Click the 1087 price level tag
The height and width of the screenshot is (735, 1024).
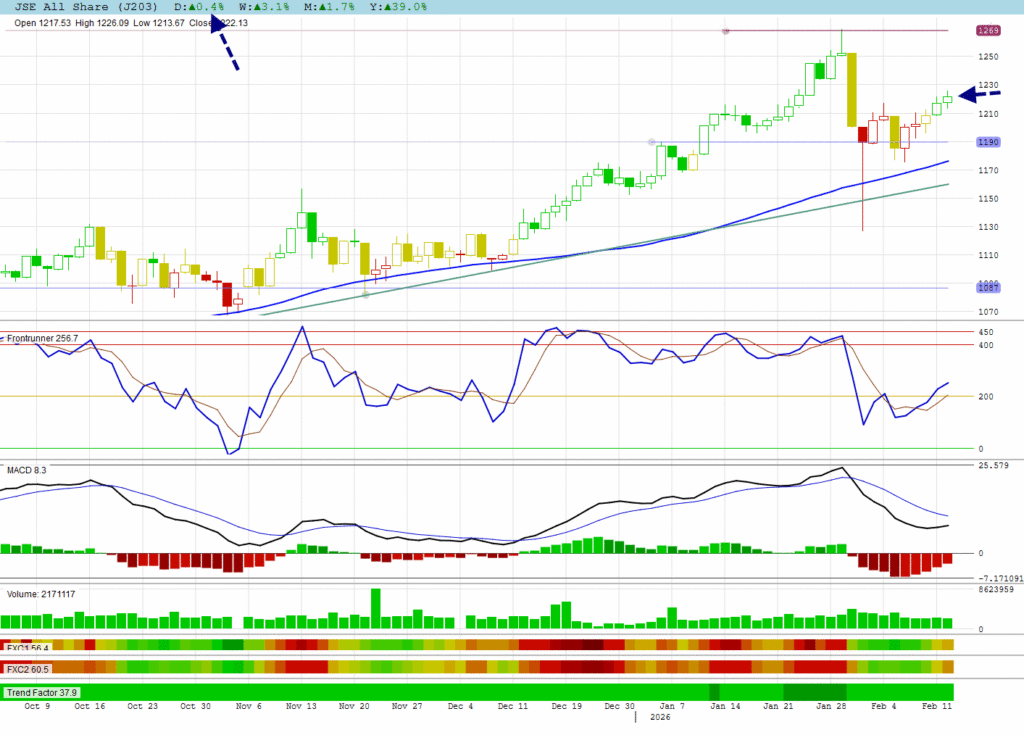tap(988, 289)
